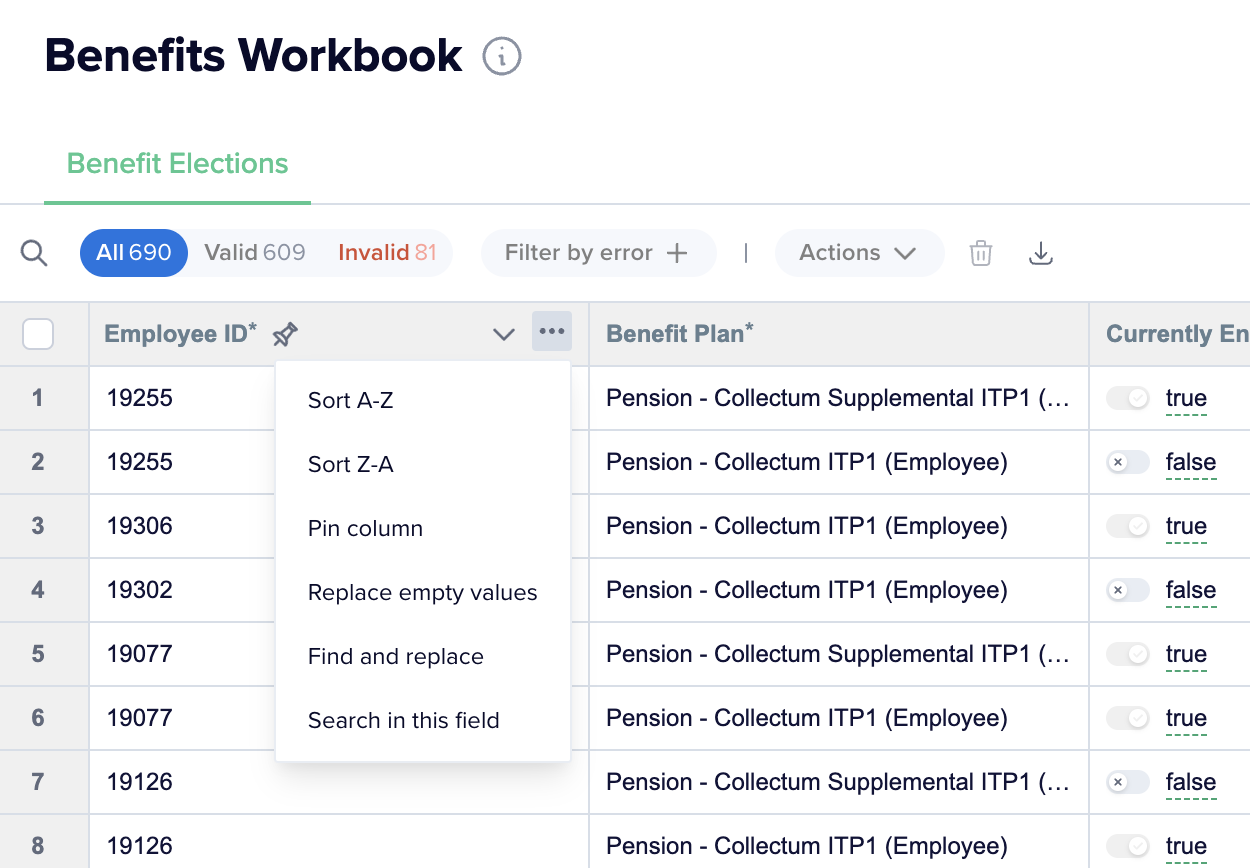Screen dimensions: 1250x868
Task: Click the three-dot Employee ID column menu
Action: pos(552,332)
